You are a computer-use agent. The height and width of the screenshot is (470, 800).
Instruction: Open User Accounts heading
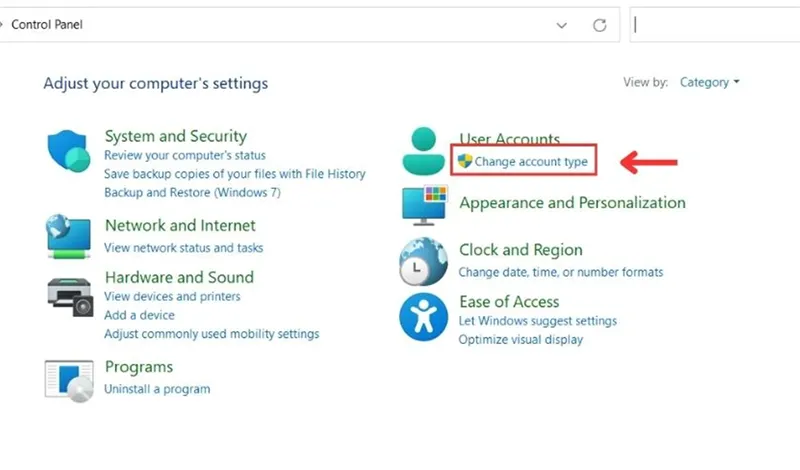(510, 138)
